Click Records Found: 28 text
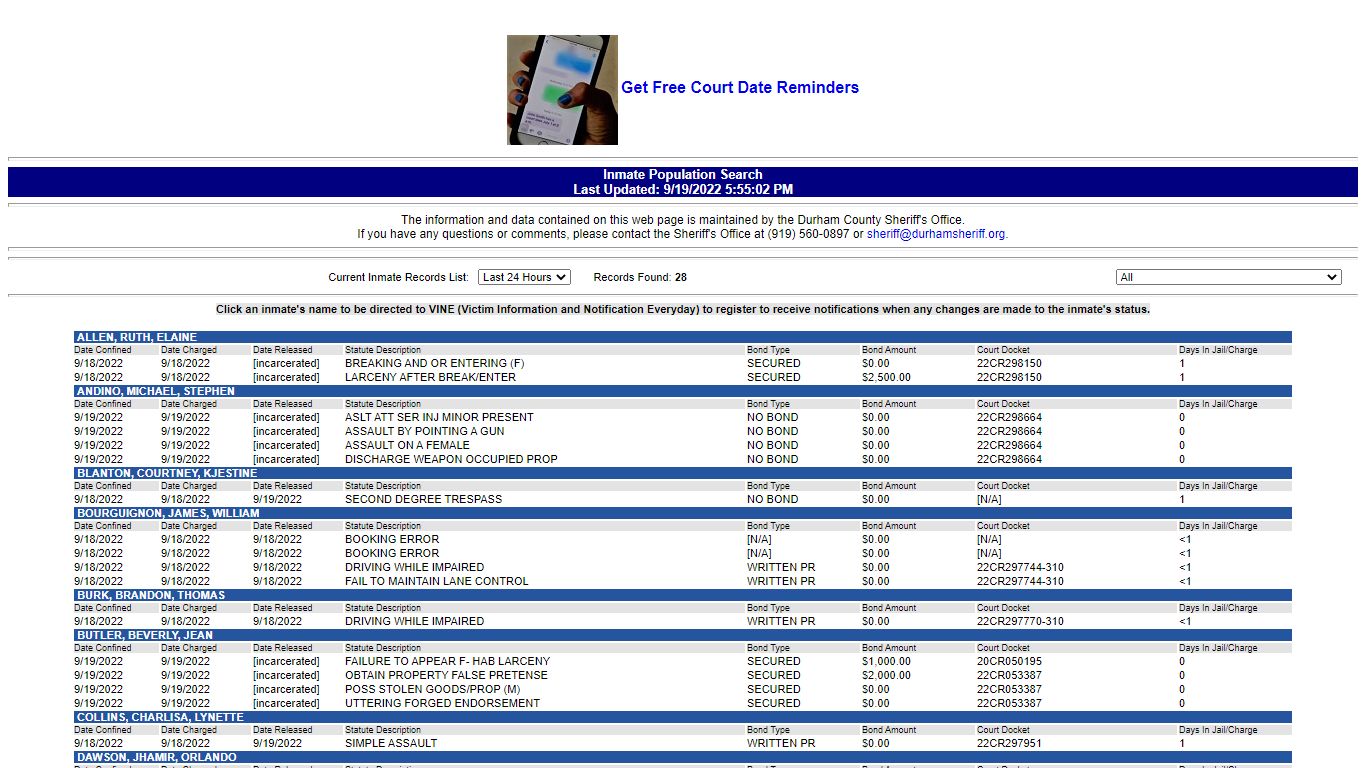The image size is (1366, 768). click(640, 277)
